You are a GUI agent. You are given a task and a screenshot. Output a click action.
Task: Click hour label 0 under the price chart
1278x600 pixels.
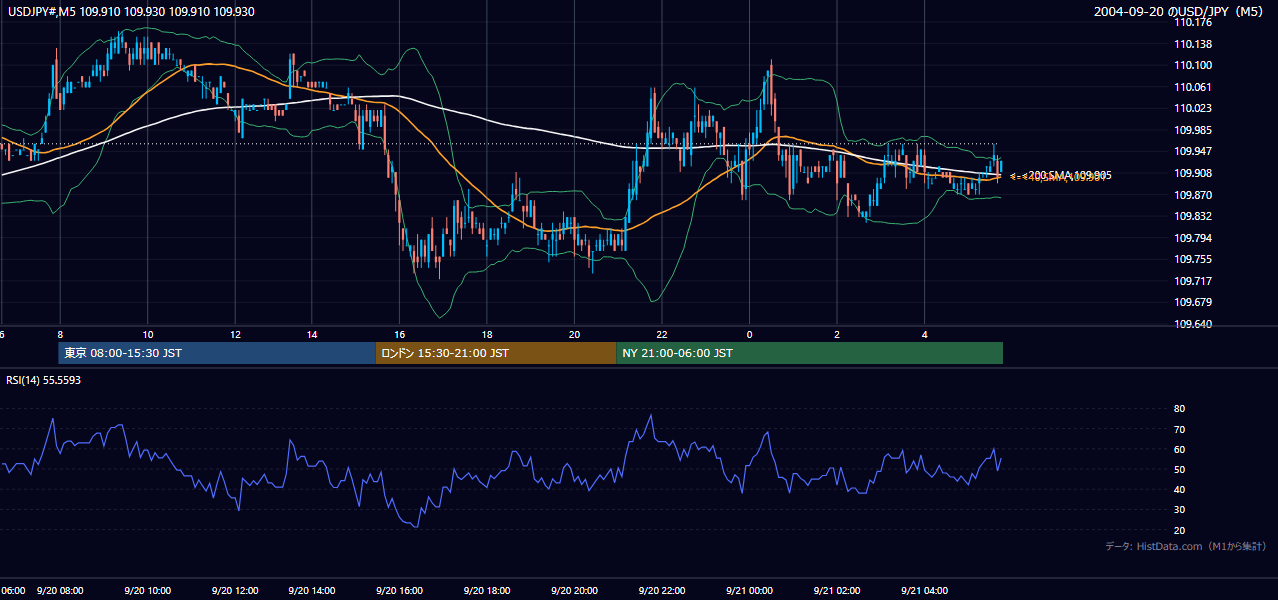(749, 333)
